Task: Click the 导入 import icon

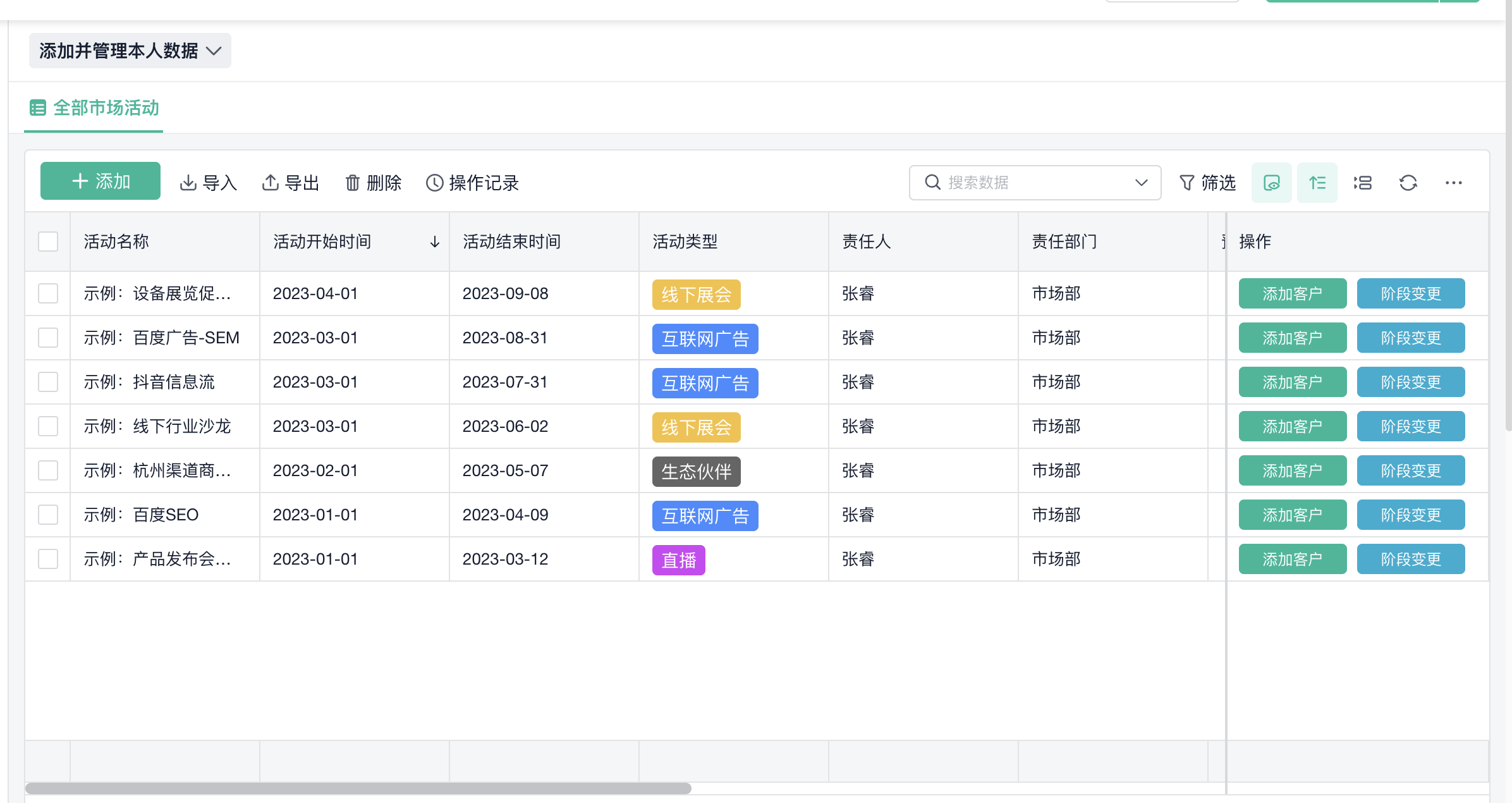Action: click(188, 183)
